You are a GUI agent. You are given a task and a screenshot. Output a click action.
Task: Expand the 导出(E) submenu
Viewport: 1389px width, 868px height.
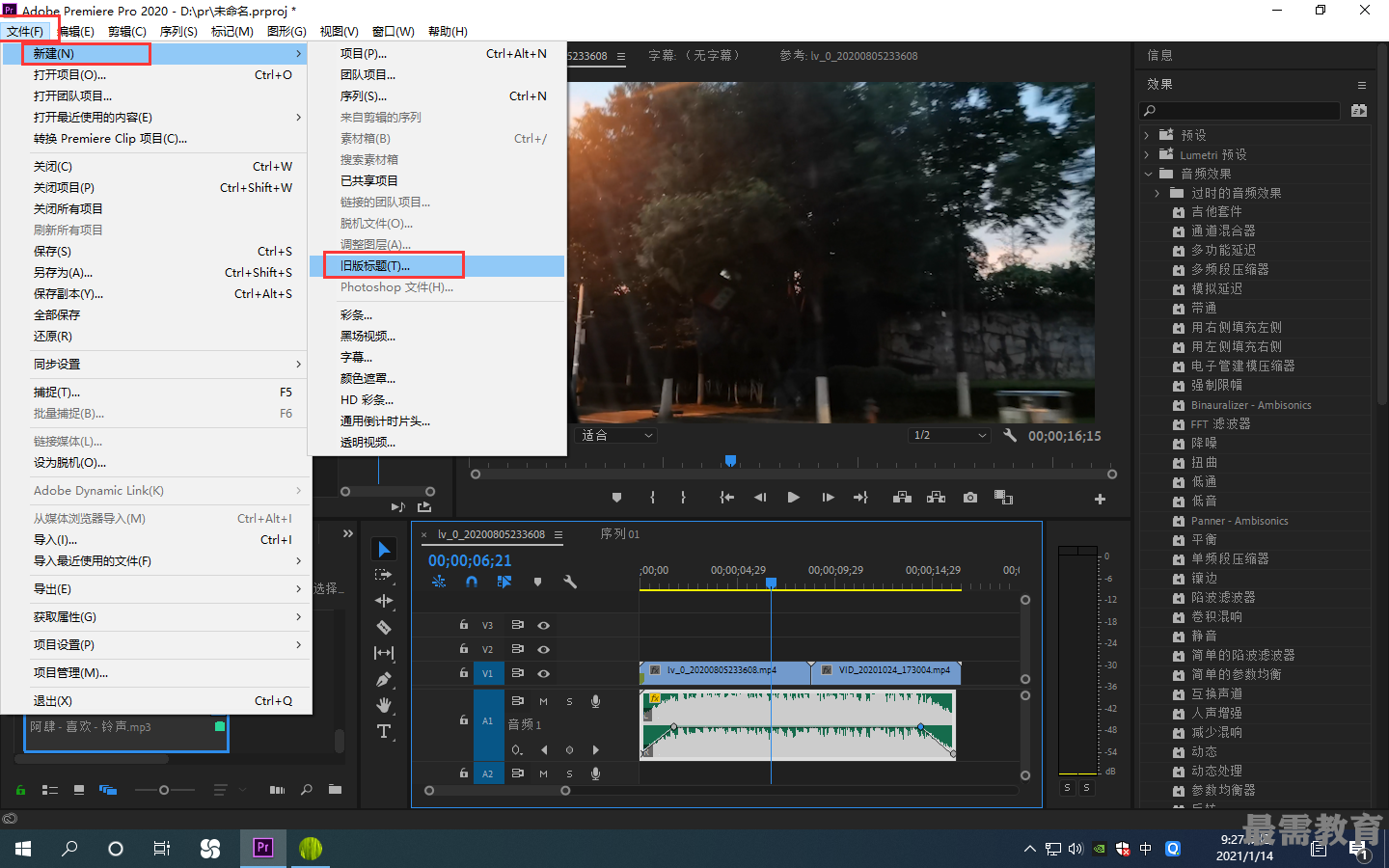pyautogui.click(x=168, y=588)
